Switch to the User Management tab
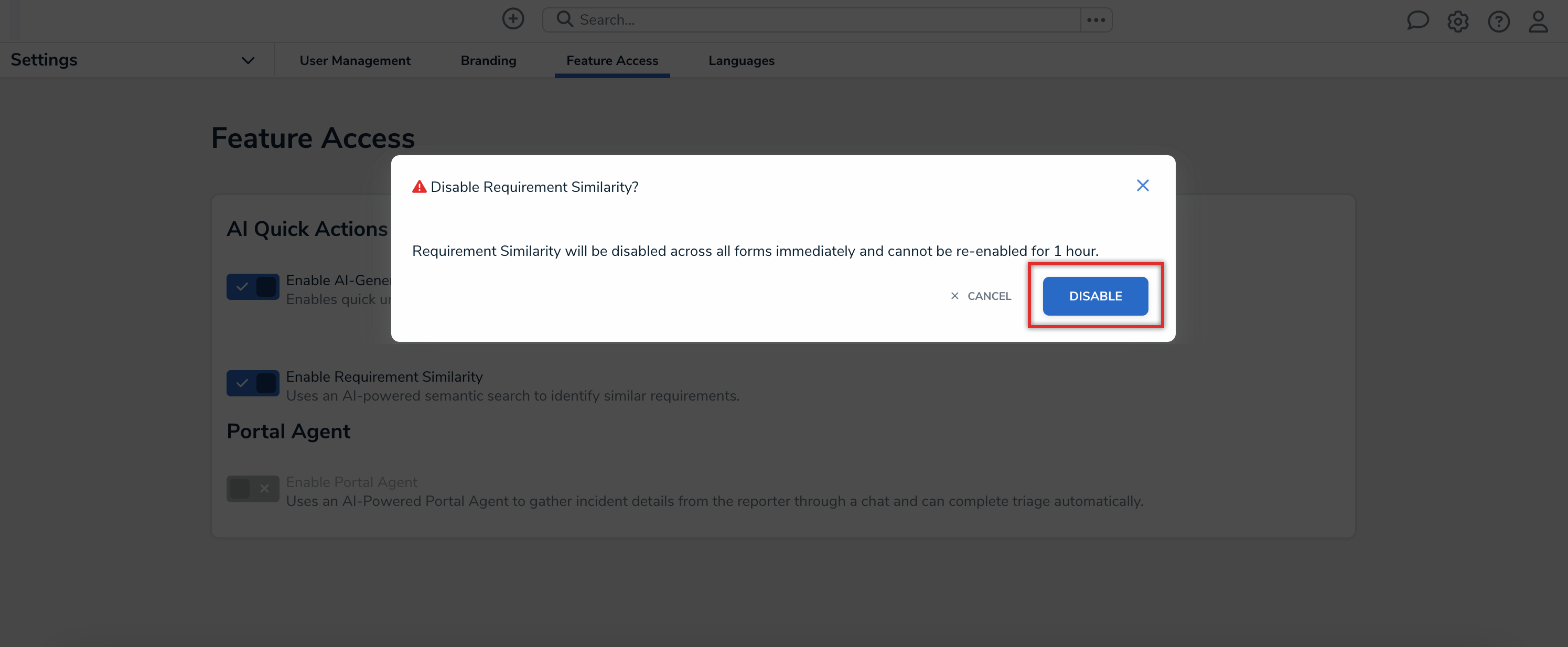The height and width of the screenshot is (647, 1568). coord(355,60)
